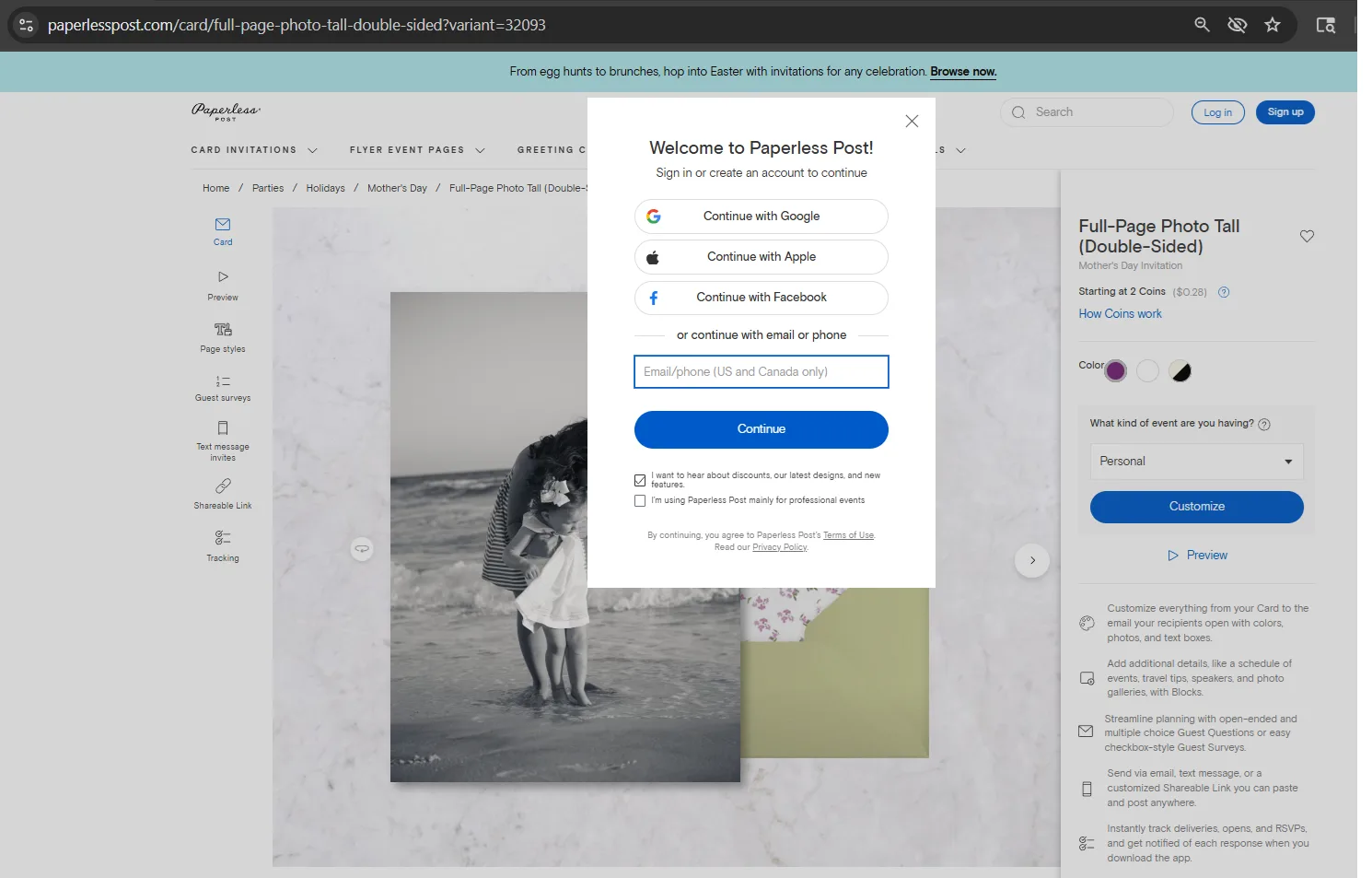Continue with Apple sign-in
The width and height of the screenshot is (1372, 878).
(x=762, y=257)
